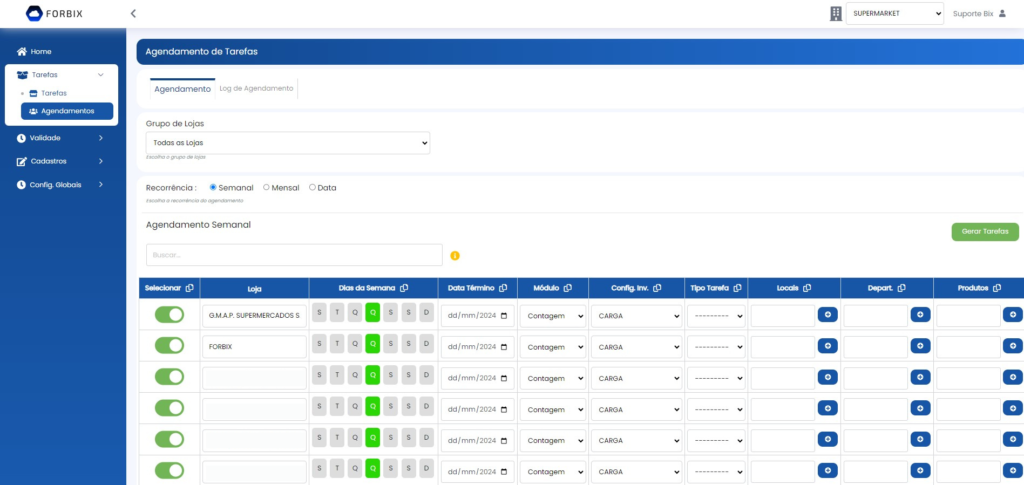Click the Home house icon in sidebar
The image size is (1024, 485).
(22, 52)
